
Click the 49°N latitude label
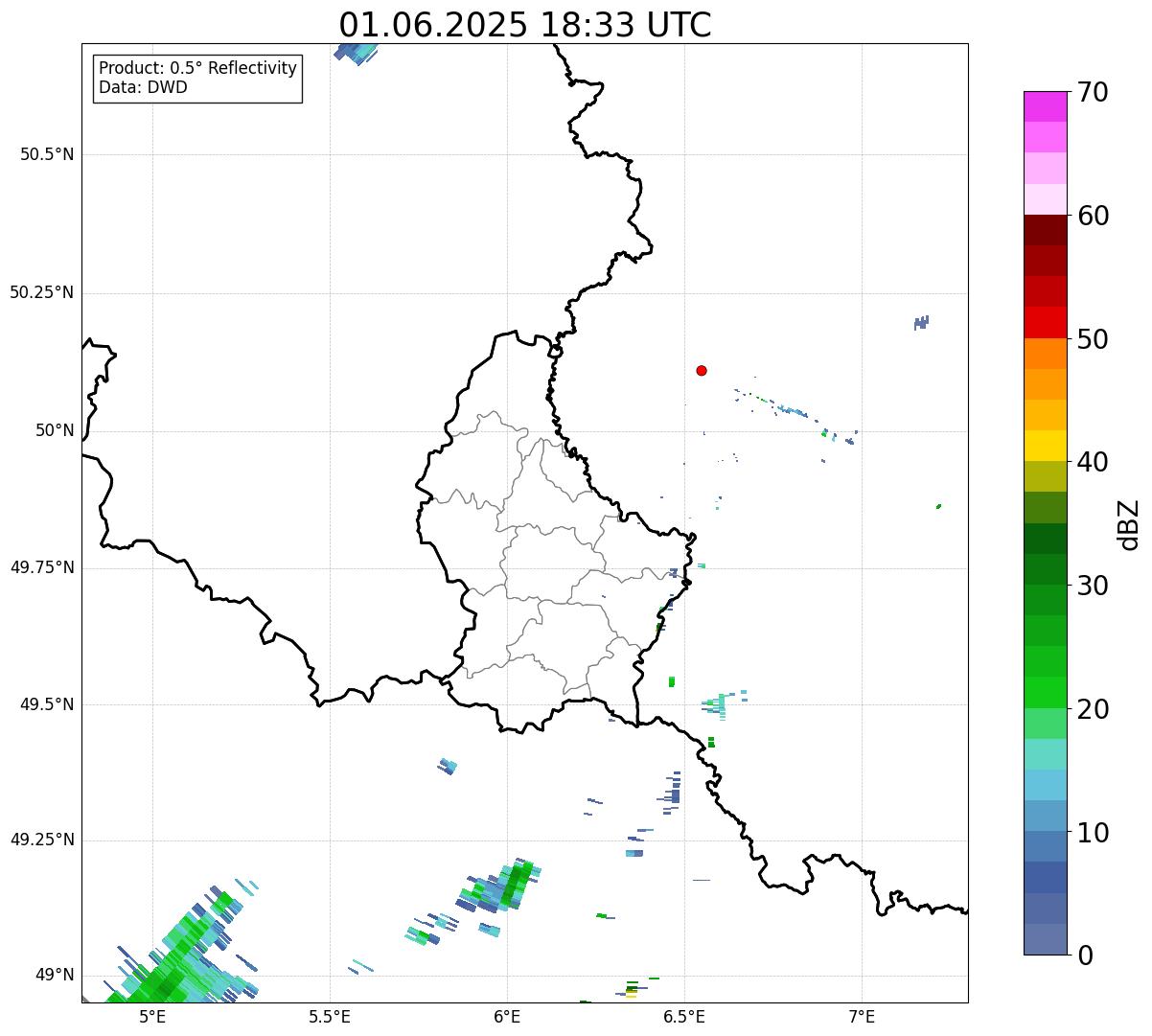click(55, 976)
